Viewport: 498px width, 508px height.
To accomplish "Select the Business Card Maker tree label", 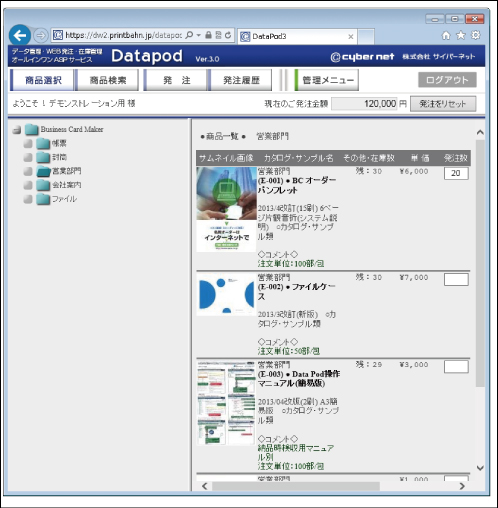I will (72, 129).
